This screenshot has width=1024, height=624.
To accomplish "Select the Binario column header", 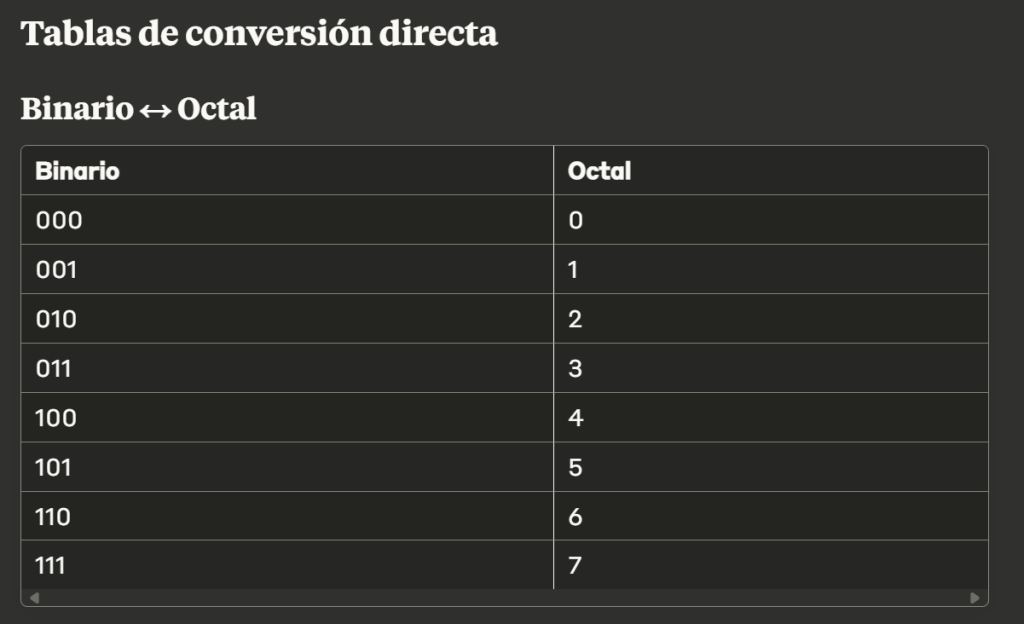I will [77, 171].
